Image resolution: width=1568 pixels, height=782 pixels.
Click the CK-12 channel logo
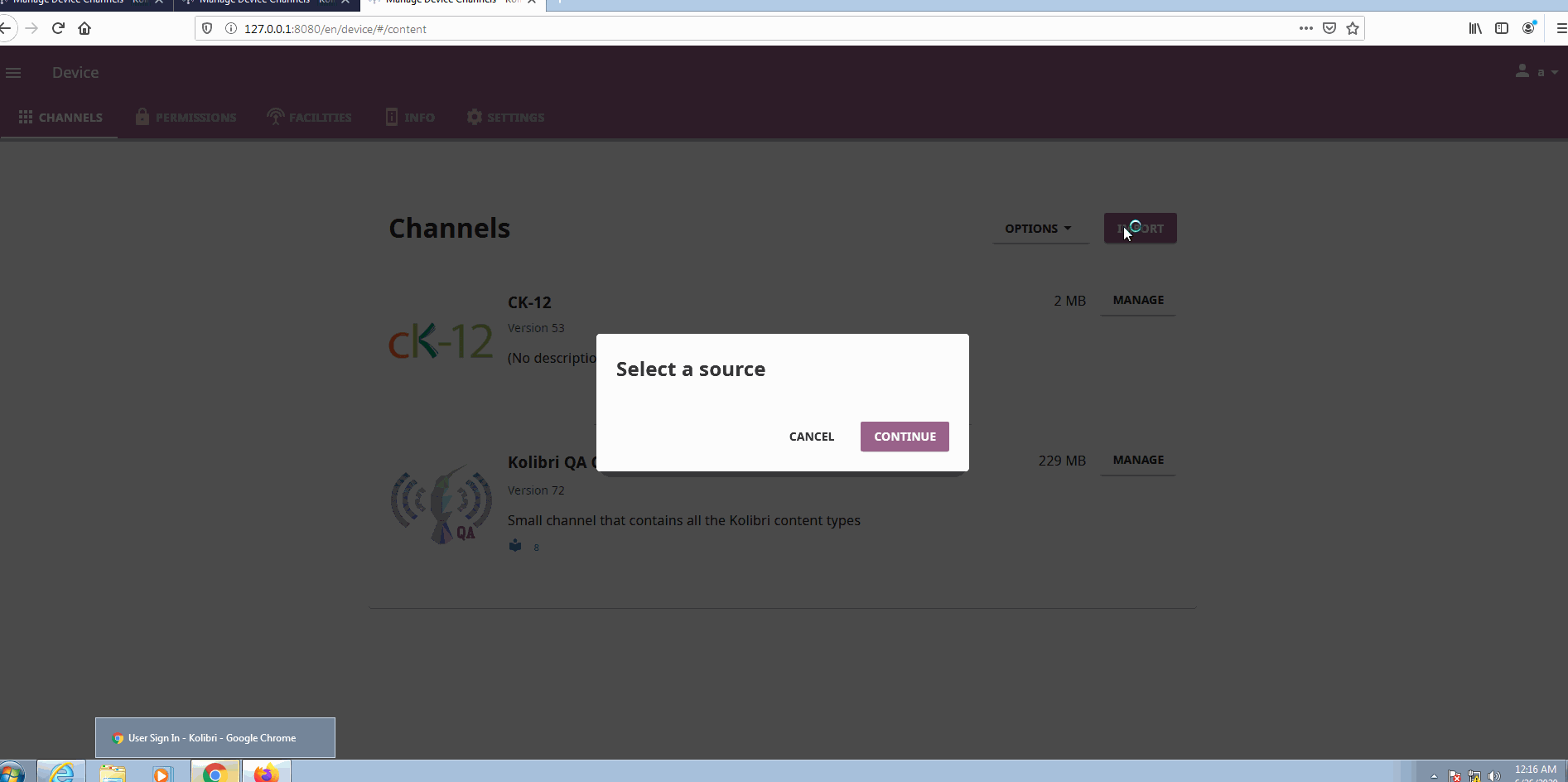point(441,340)
